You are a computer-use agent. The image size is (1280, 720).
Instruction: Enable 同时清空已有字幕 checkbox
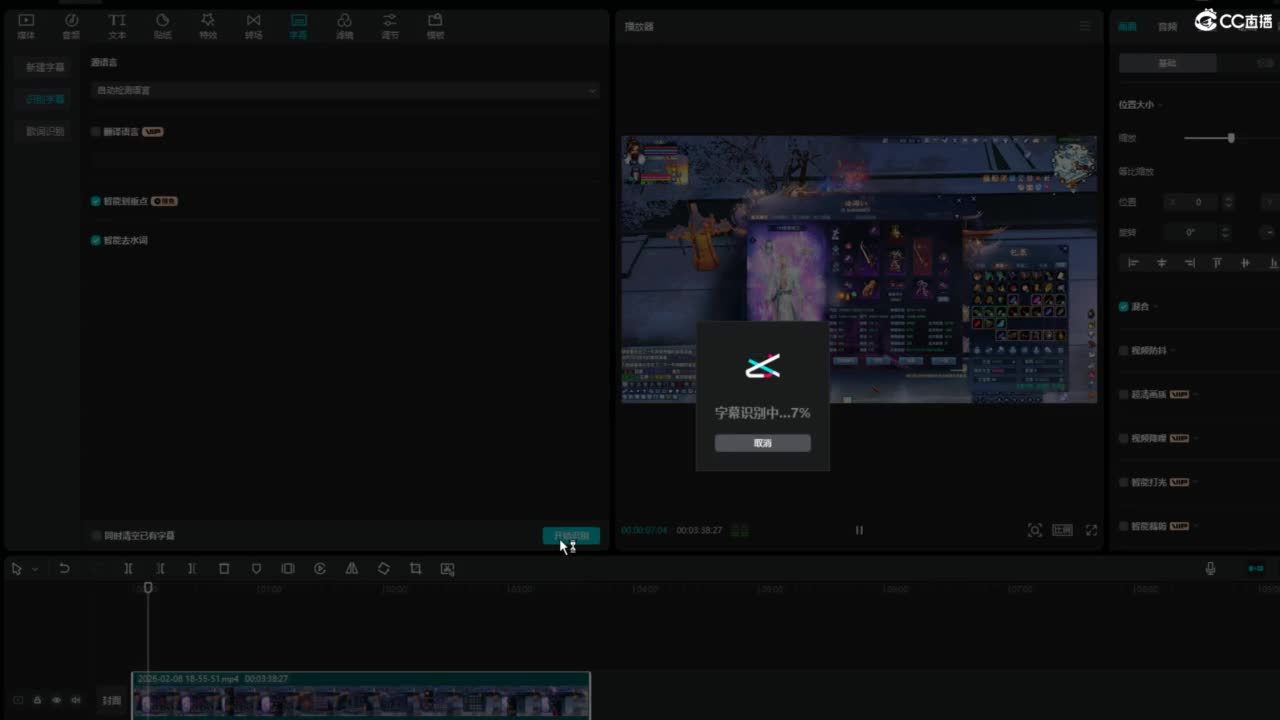coord(96,536)
